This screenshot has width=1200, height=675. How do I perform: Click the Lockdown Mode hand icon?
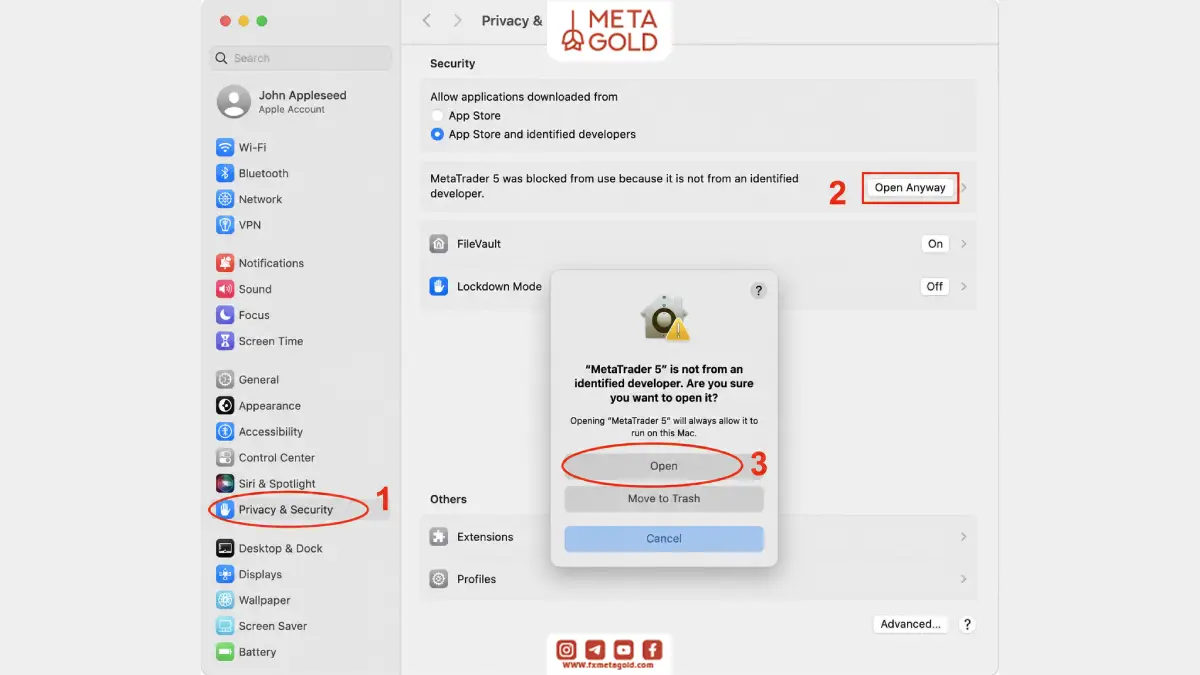439,286
